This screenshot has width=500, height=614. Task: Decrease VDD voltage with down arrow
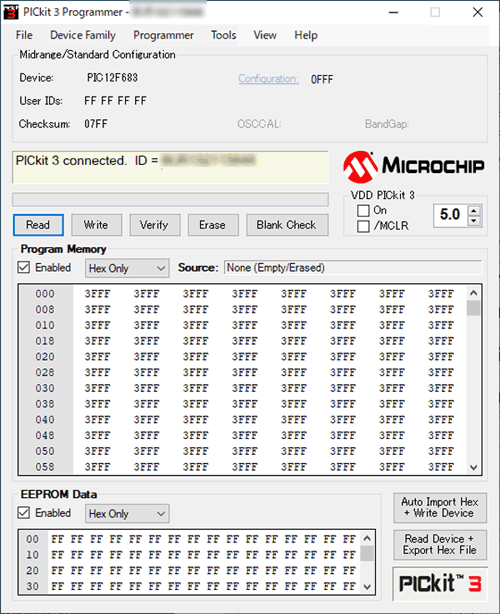pos(474,221)
